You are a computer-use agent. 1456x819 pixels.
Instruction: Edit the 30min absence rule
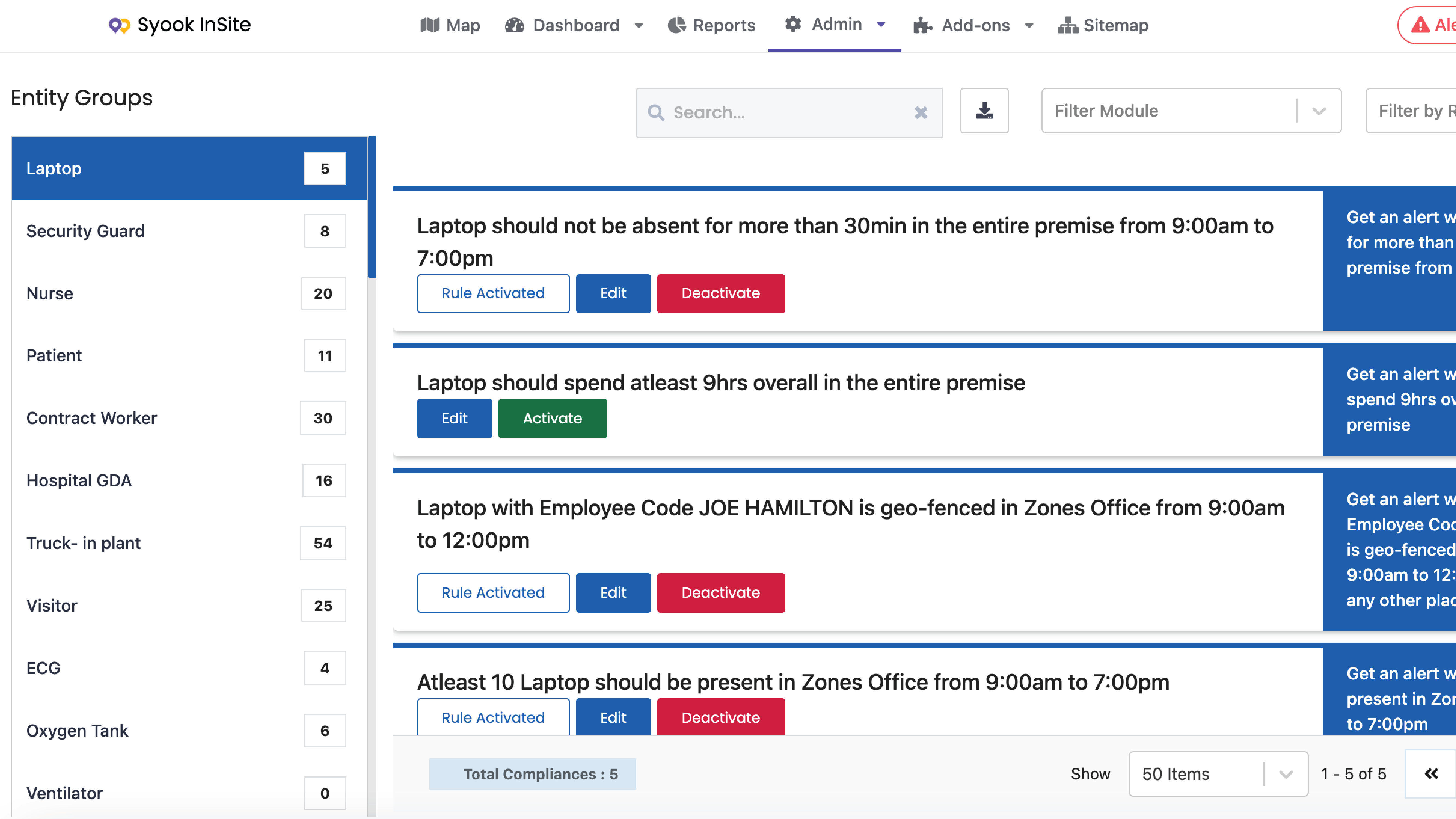(x=613, y=293)
